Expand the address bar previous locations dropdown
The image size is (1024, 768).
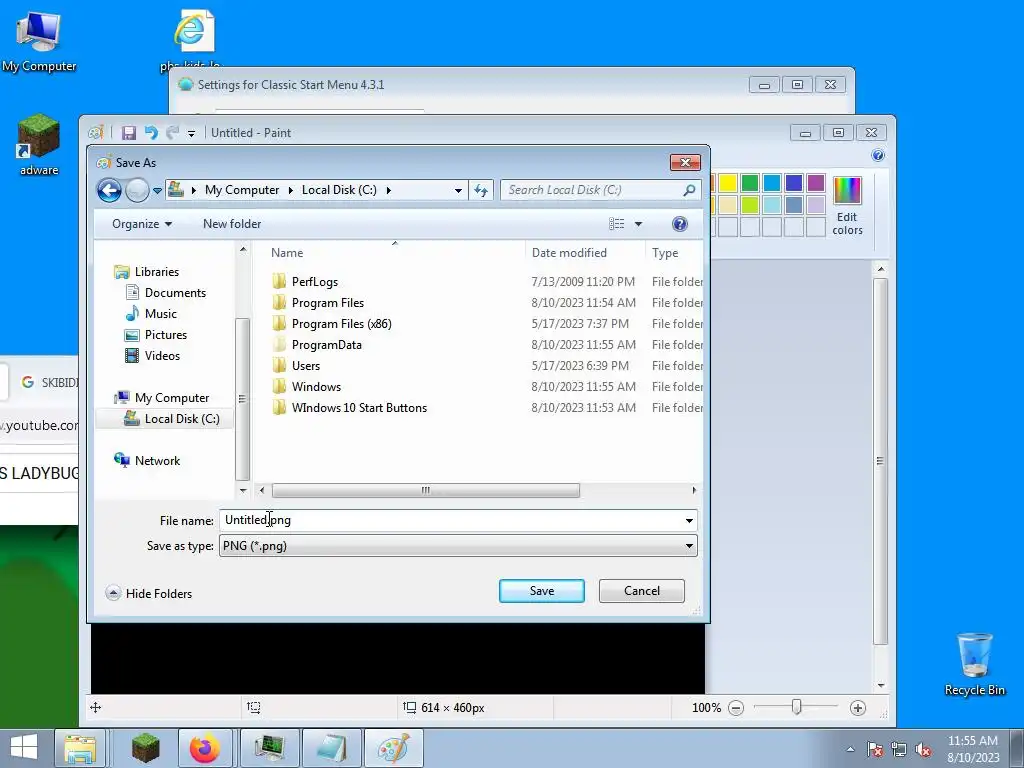pos(458,191)
